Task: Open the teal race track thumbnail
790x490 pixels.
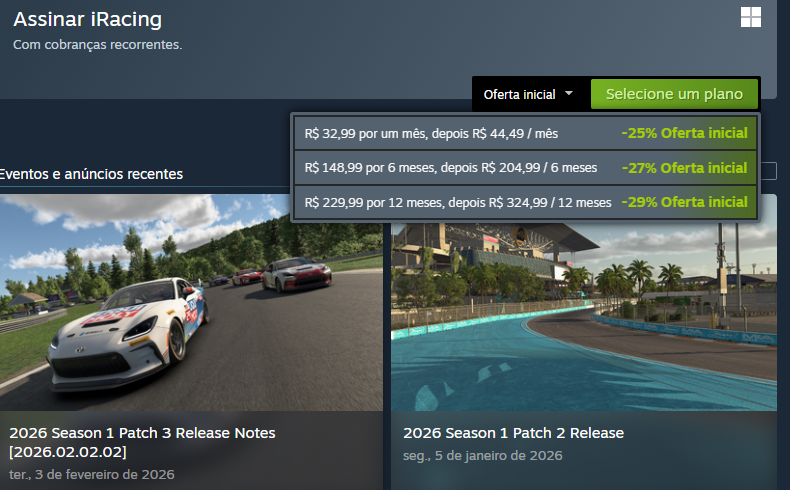Action: pos(584,317)
